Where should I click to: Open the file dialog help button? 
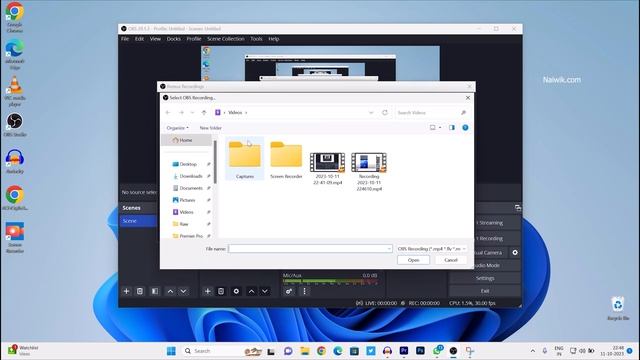[x=465, y=128]
